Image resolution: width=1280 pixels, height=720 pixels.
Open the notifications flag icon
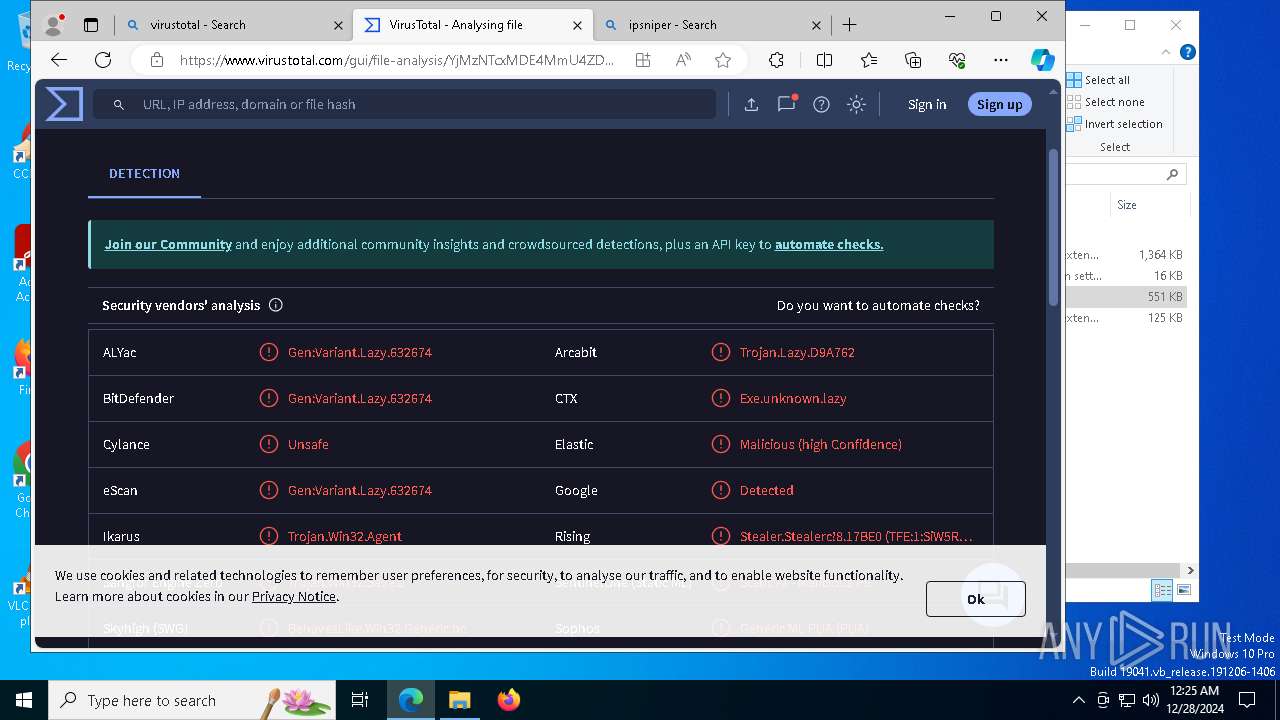coord(787,103)
